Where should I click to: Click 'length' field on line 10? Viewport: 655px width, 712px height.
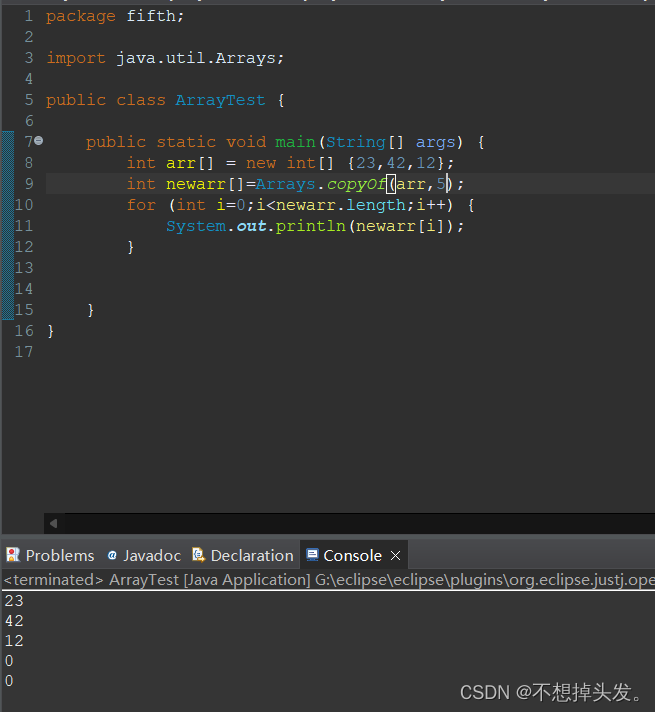(x=376, y=205)
